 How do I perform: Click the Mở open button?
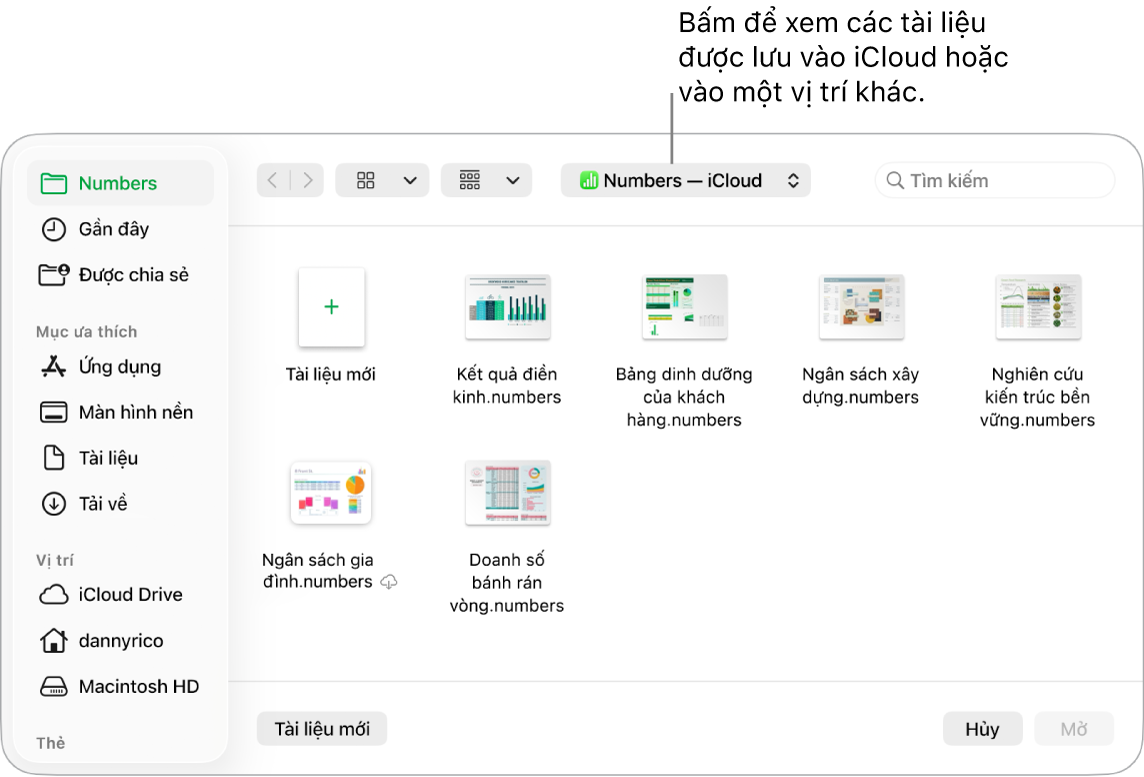point(1074,729)
